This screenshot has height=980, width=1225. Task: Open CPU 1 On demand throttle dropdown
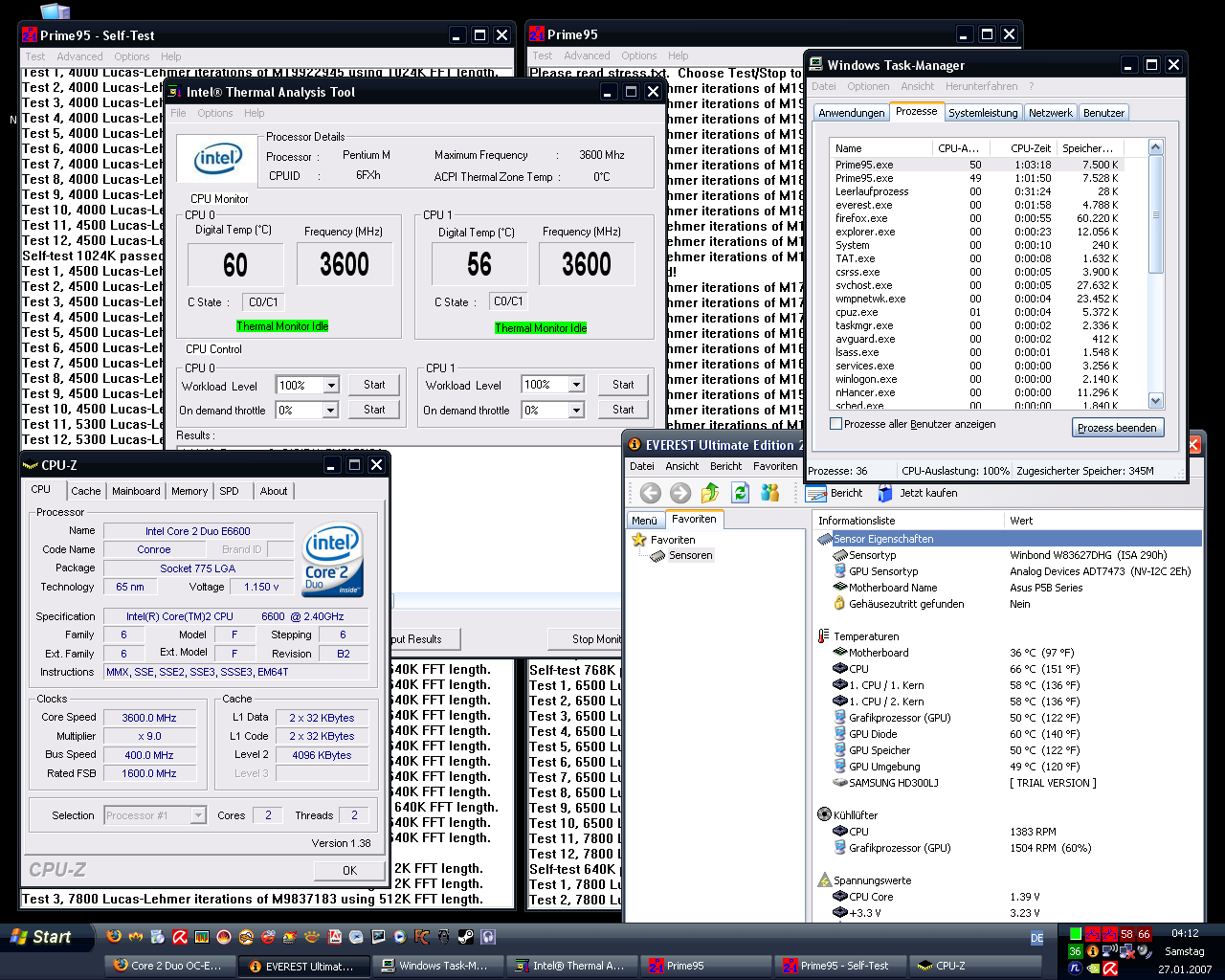click(x=576, y=410)
